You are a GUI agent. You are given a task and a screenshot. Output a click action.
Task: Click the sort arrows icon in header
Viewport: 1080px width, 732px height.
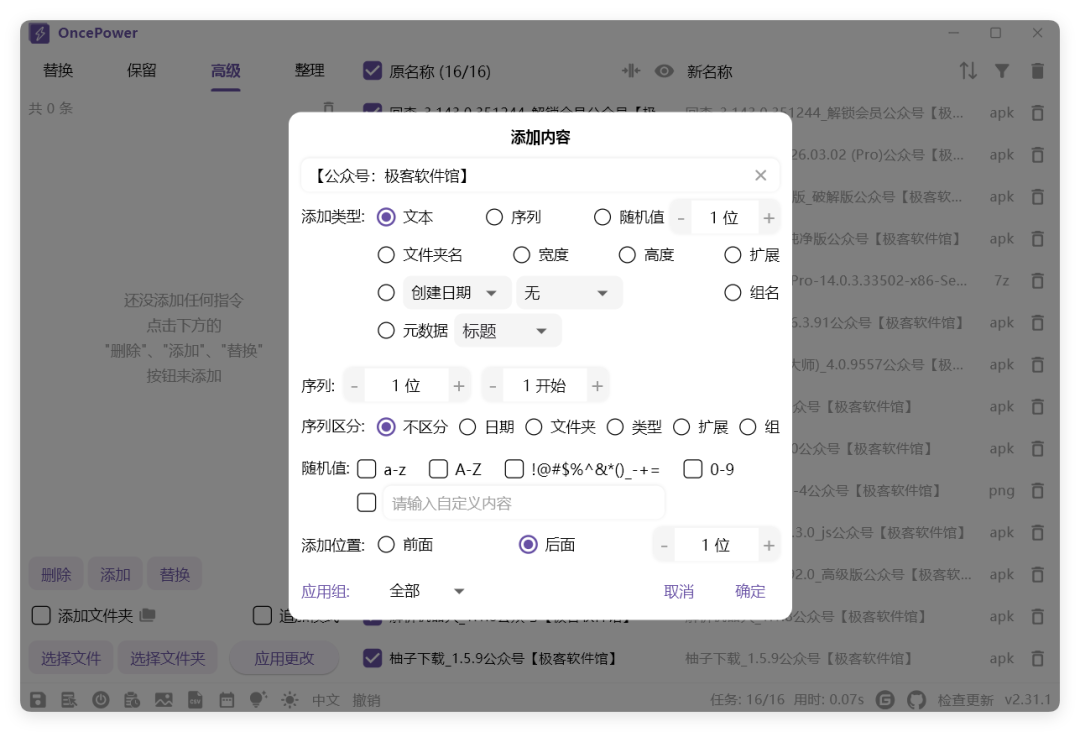pos(968,71)
